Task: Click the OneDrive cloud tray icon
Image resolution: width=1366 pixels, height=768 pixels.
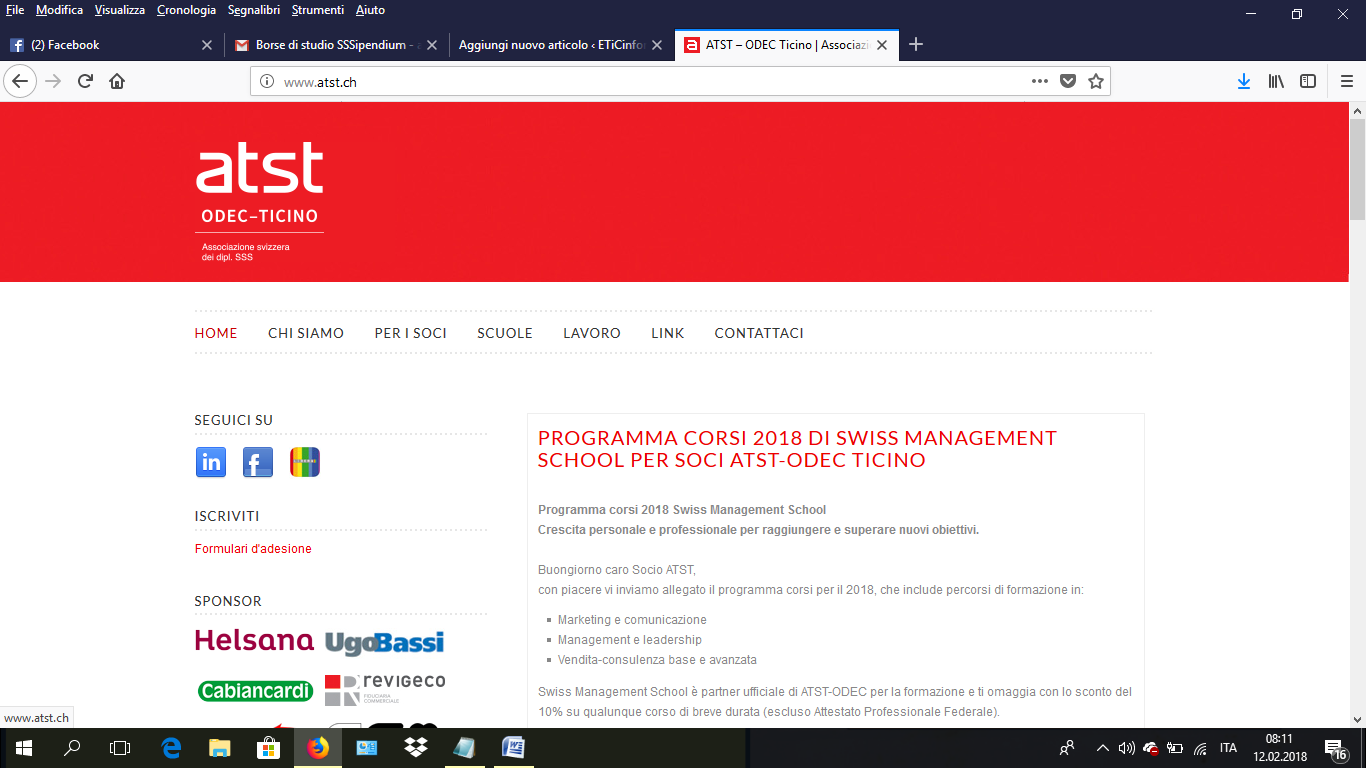Action: [x=1151, y=748]
